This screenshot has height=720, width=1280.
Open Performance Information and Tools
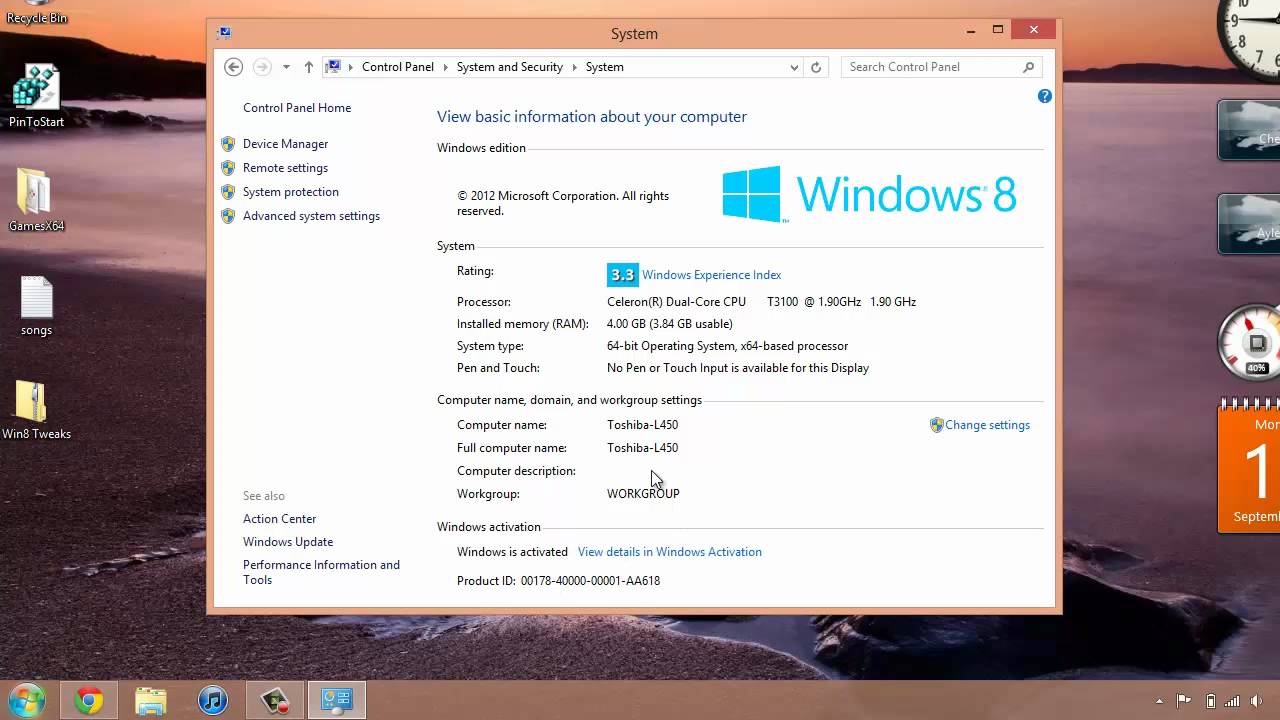[x=321, y=572]
